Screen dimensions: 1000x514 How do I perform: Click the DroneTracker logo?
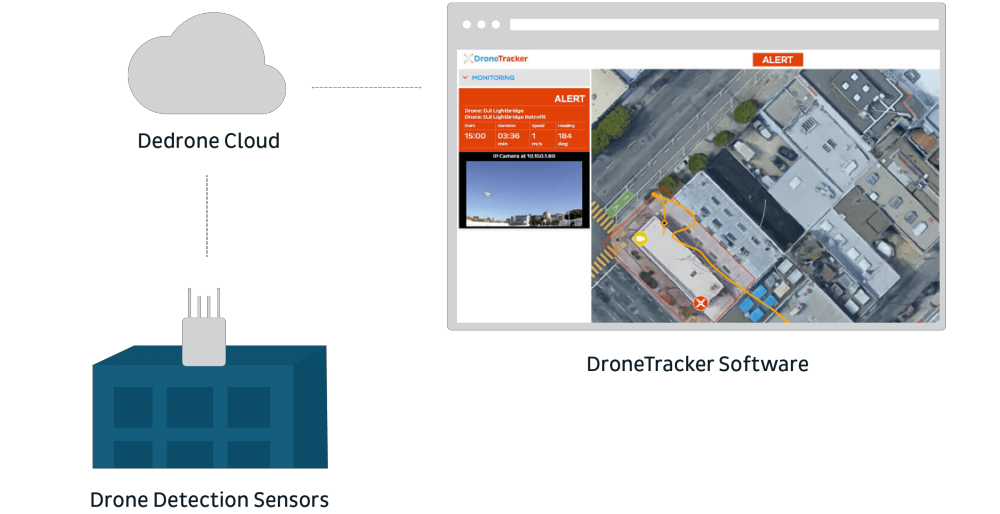tap(495, 59)
